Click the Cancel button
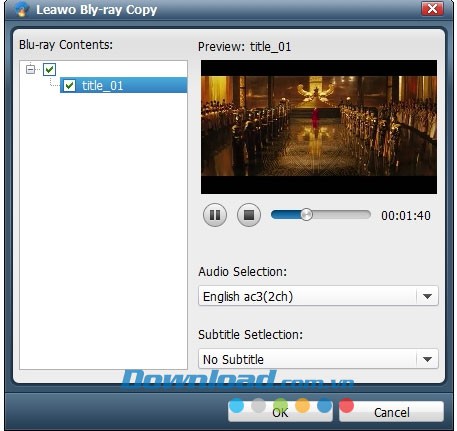 coord(391,412)
